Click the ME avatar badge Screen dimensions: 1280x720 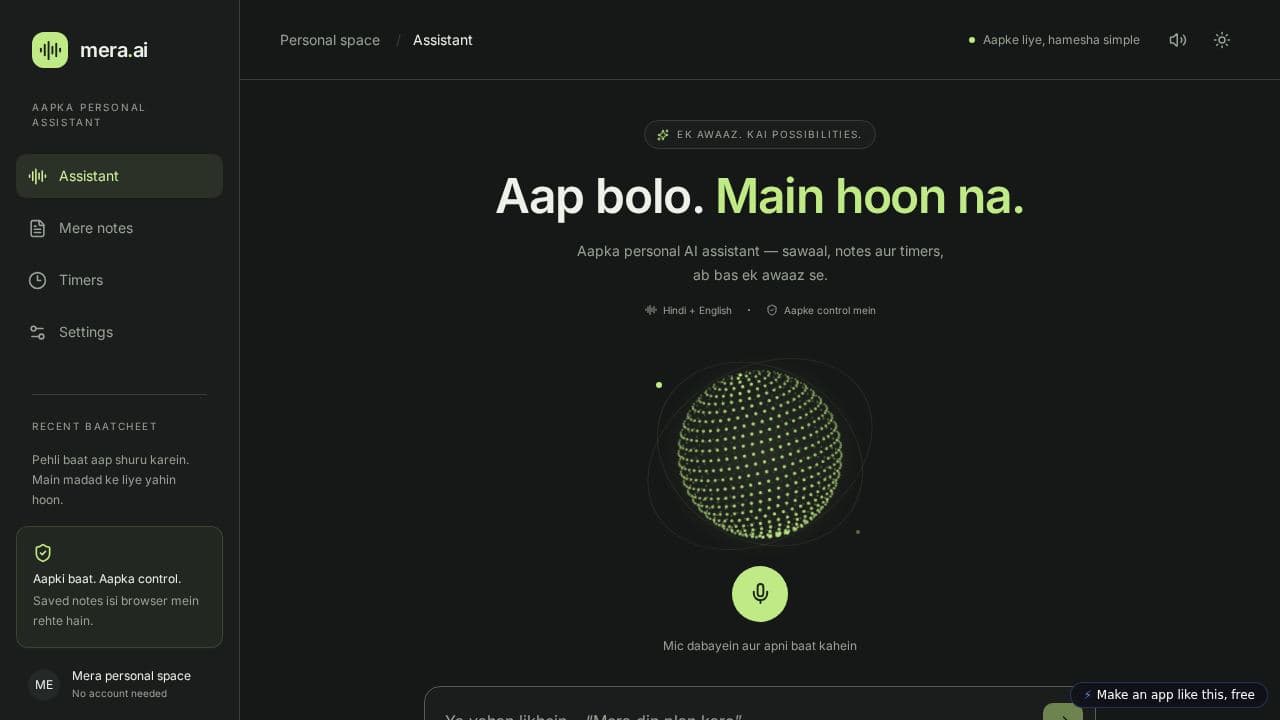(x=44, y=685)
